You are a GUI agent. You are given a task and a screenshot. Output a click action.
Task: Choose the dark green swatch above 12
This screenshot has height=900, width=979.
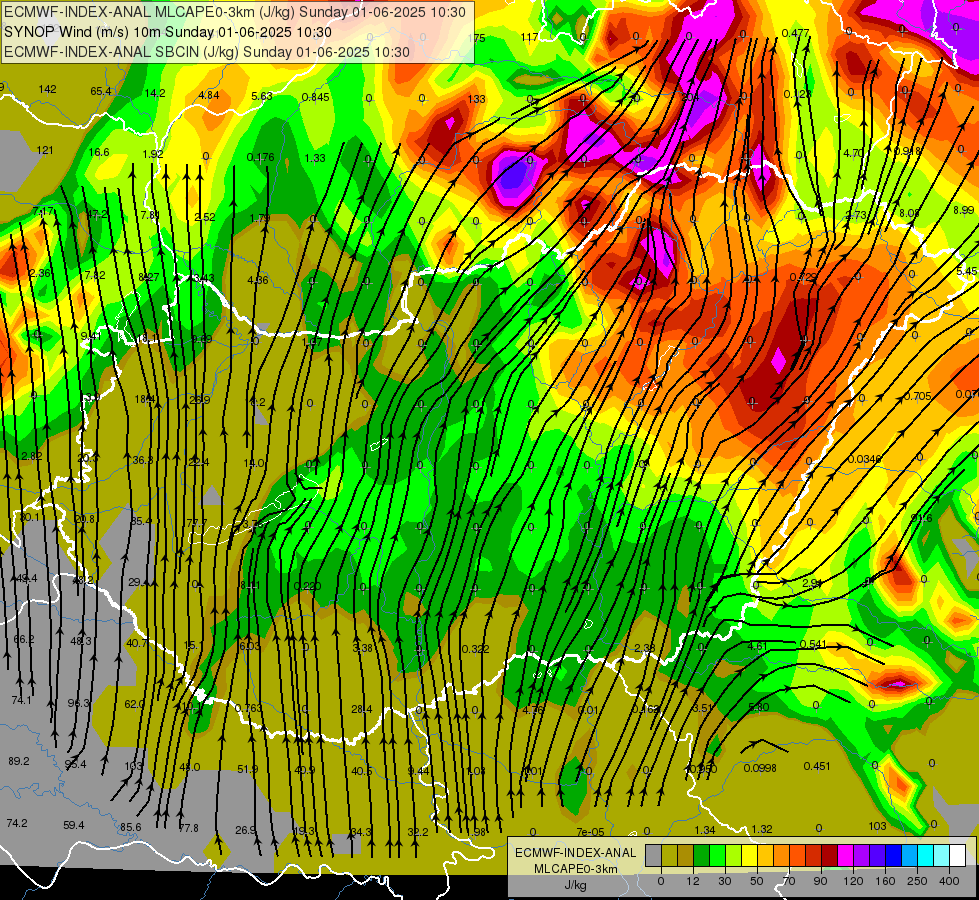[x=702, y=855]
